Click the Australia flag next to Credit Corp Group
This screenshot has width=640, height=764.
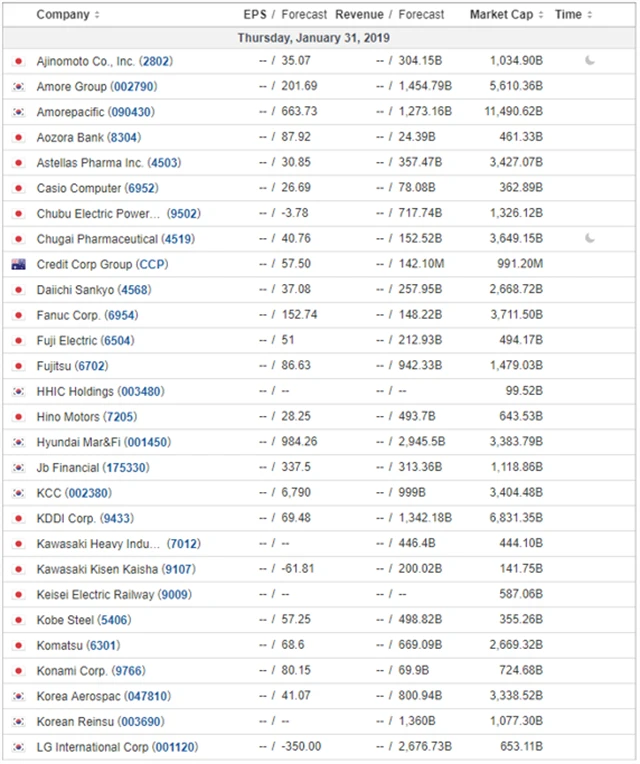pos(17,264)
